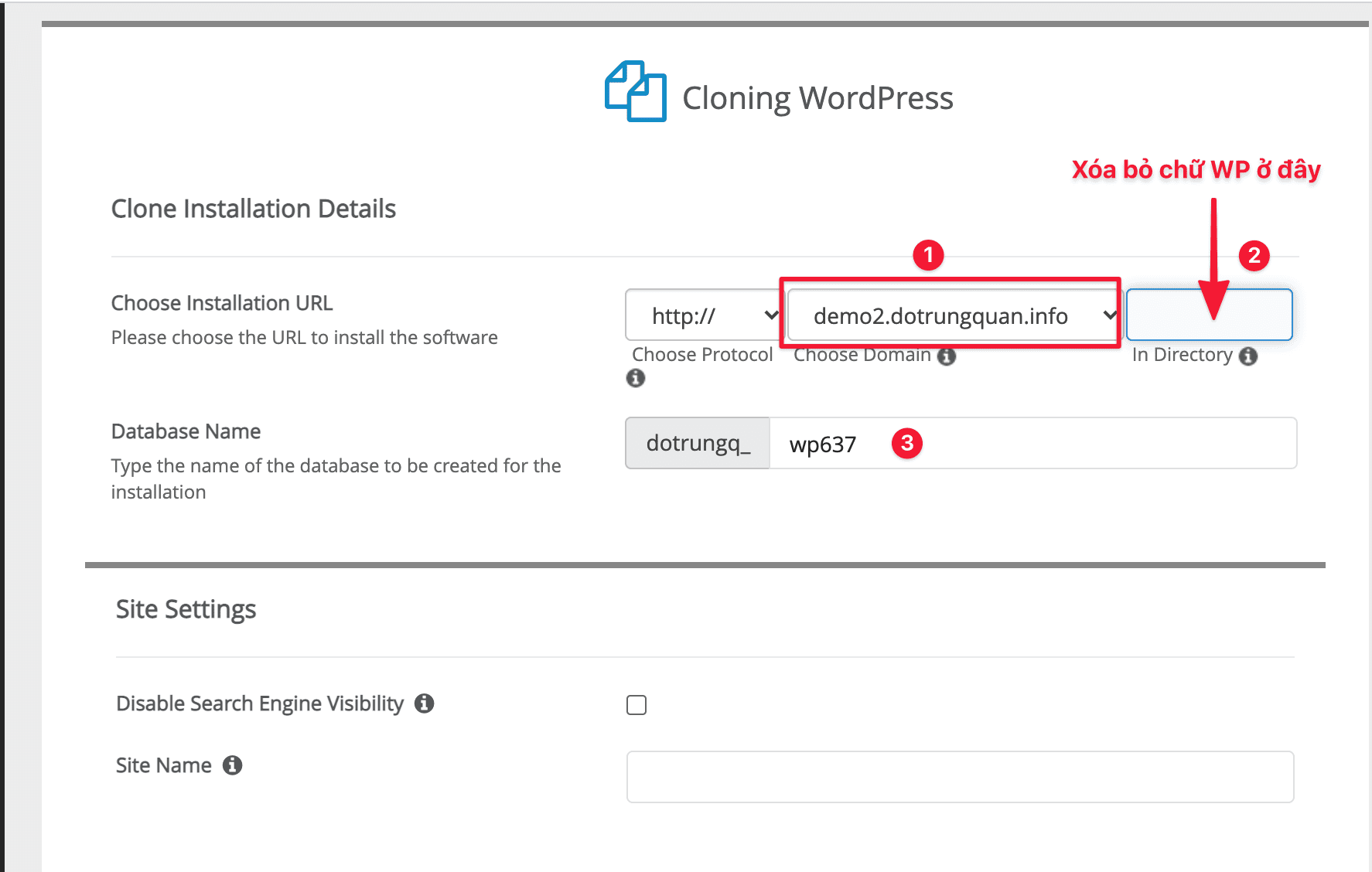Click the Choose Domain label

pyautogui.click(x=862, y=354)
